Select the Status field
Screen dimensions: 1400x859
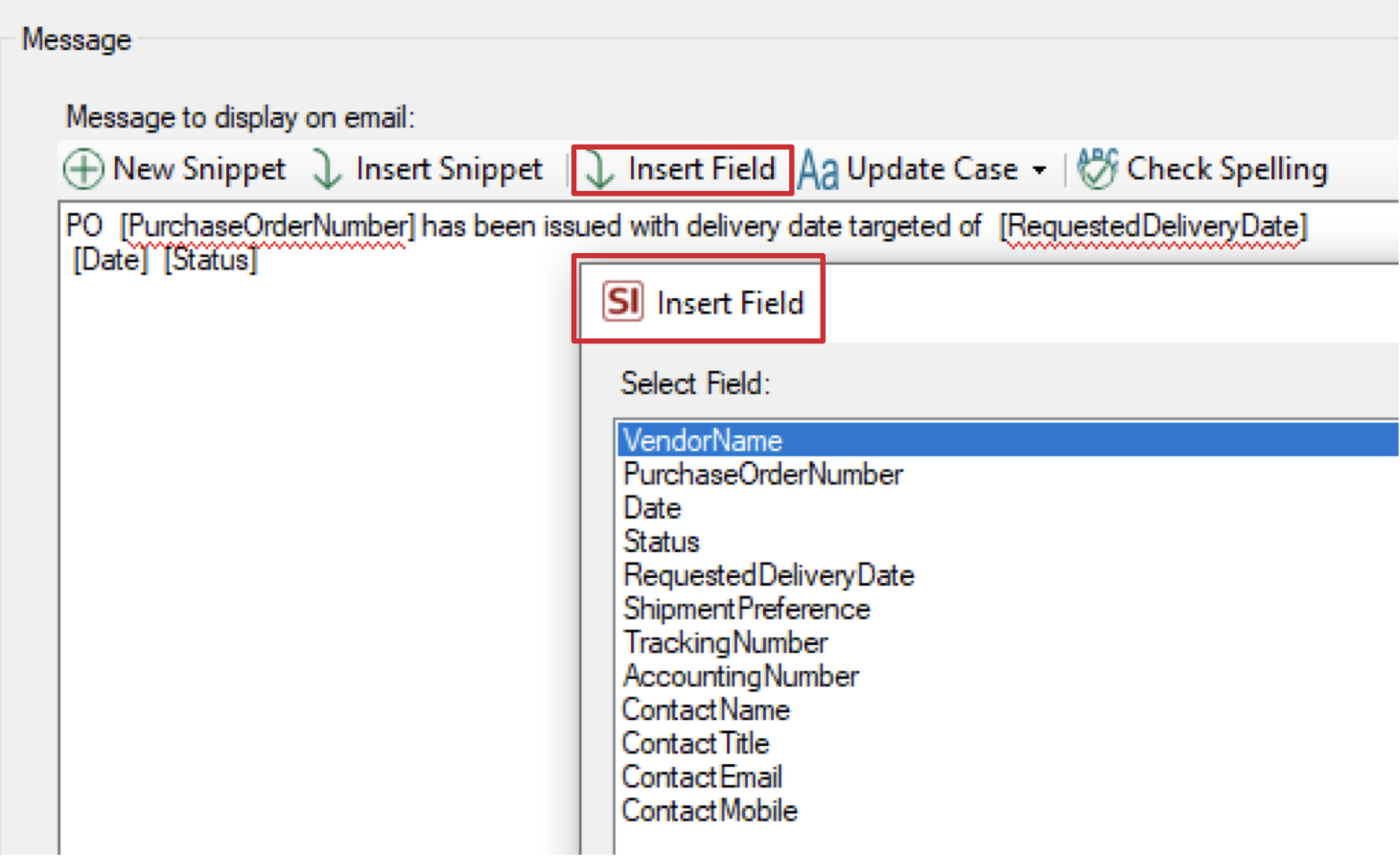coord(661,541)
